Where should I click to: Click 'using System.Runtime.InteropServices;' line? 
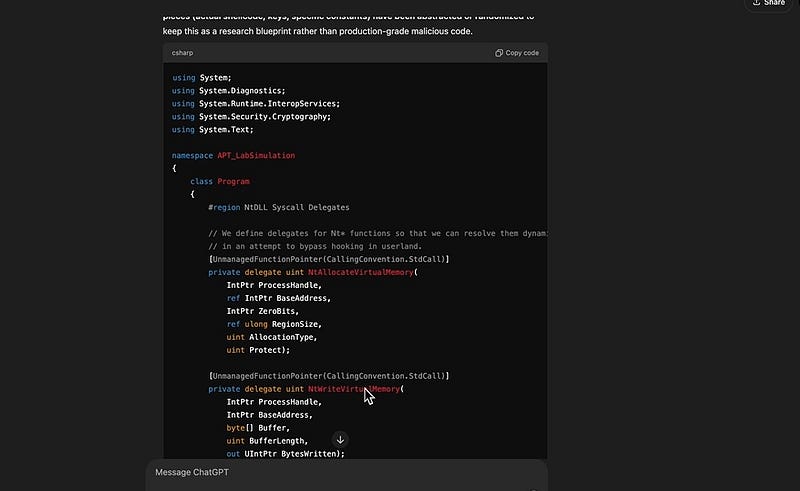pyautogui.click(x=256, y=104)
